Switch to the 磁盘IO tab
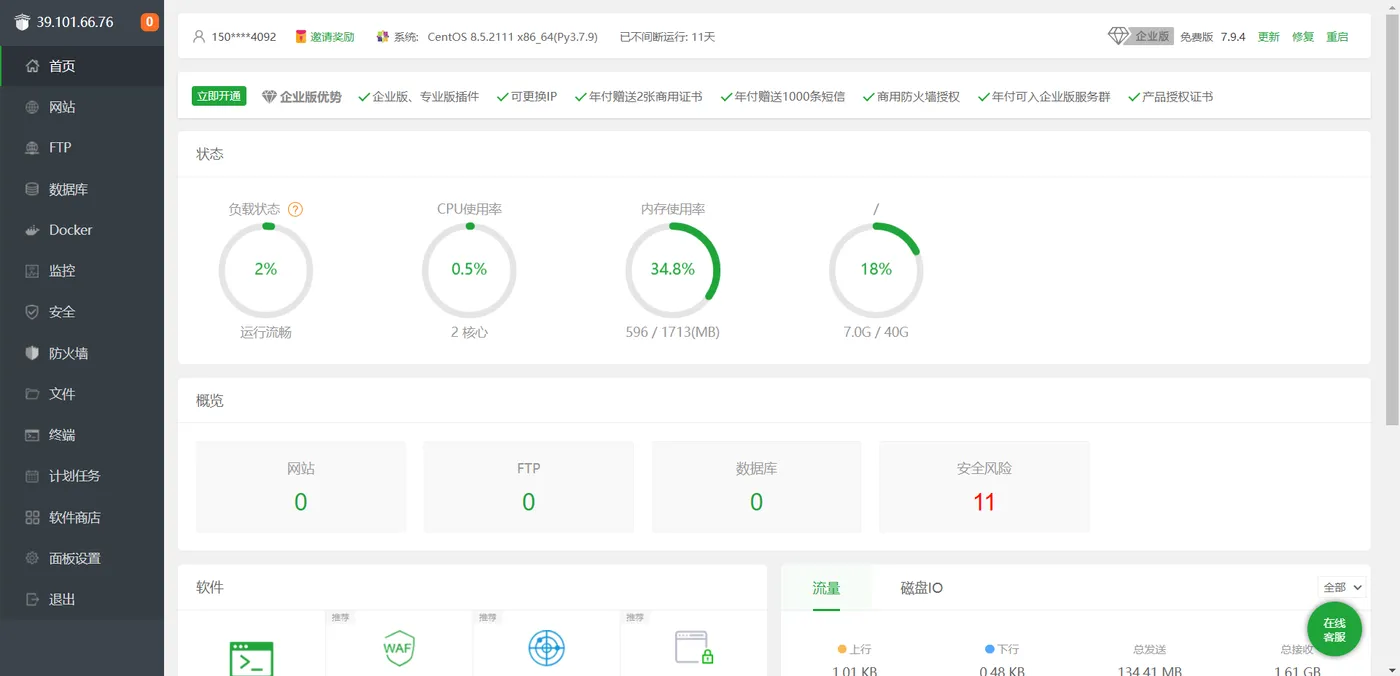Viewport: 1400px width, 676px height. pos(921,588)
